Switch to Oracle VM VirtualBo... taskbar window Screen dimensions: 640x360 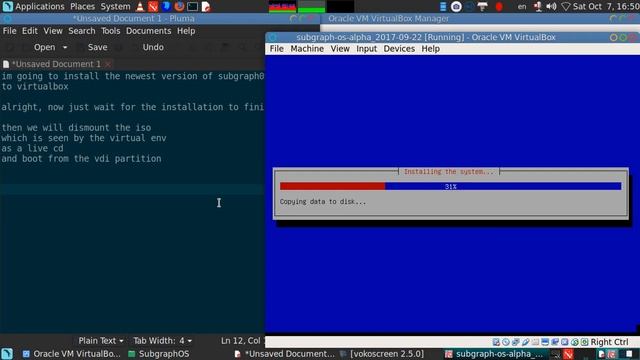pos(71,354)
